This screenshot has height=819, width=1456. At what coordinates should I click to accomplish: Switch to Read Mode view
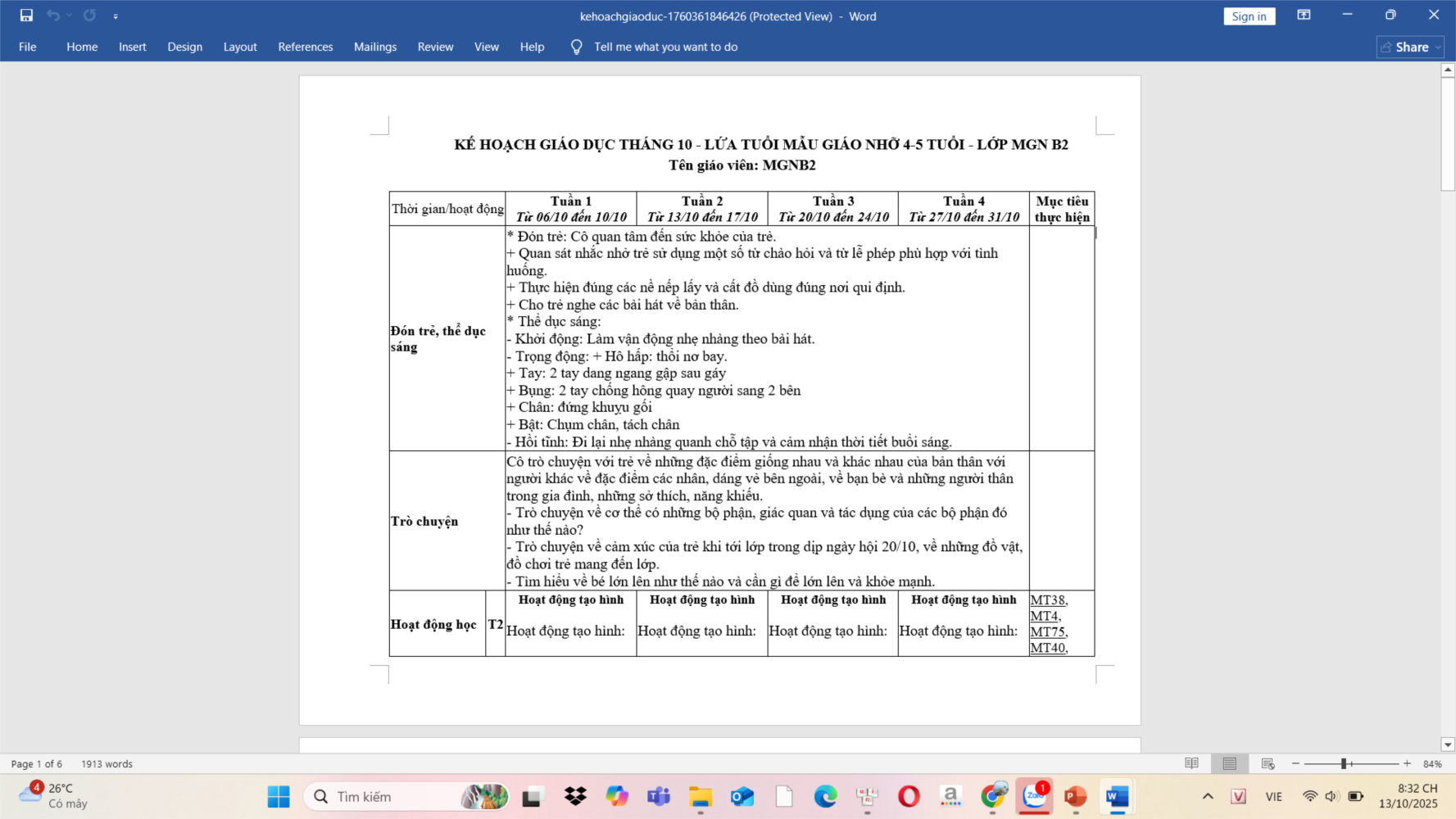[1191, 763]
